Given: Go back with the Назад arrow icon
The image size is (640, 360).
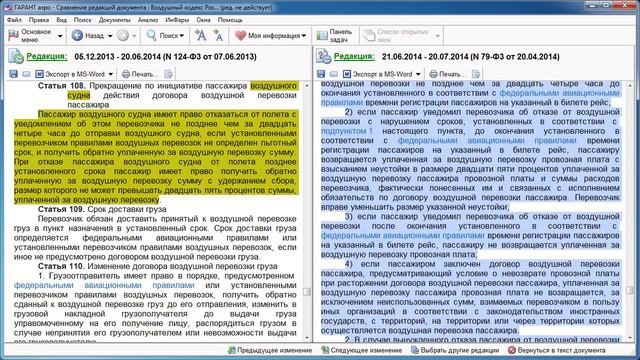Looking at the screenshot, I should [x=77, y=36].
